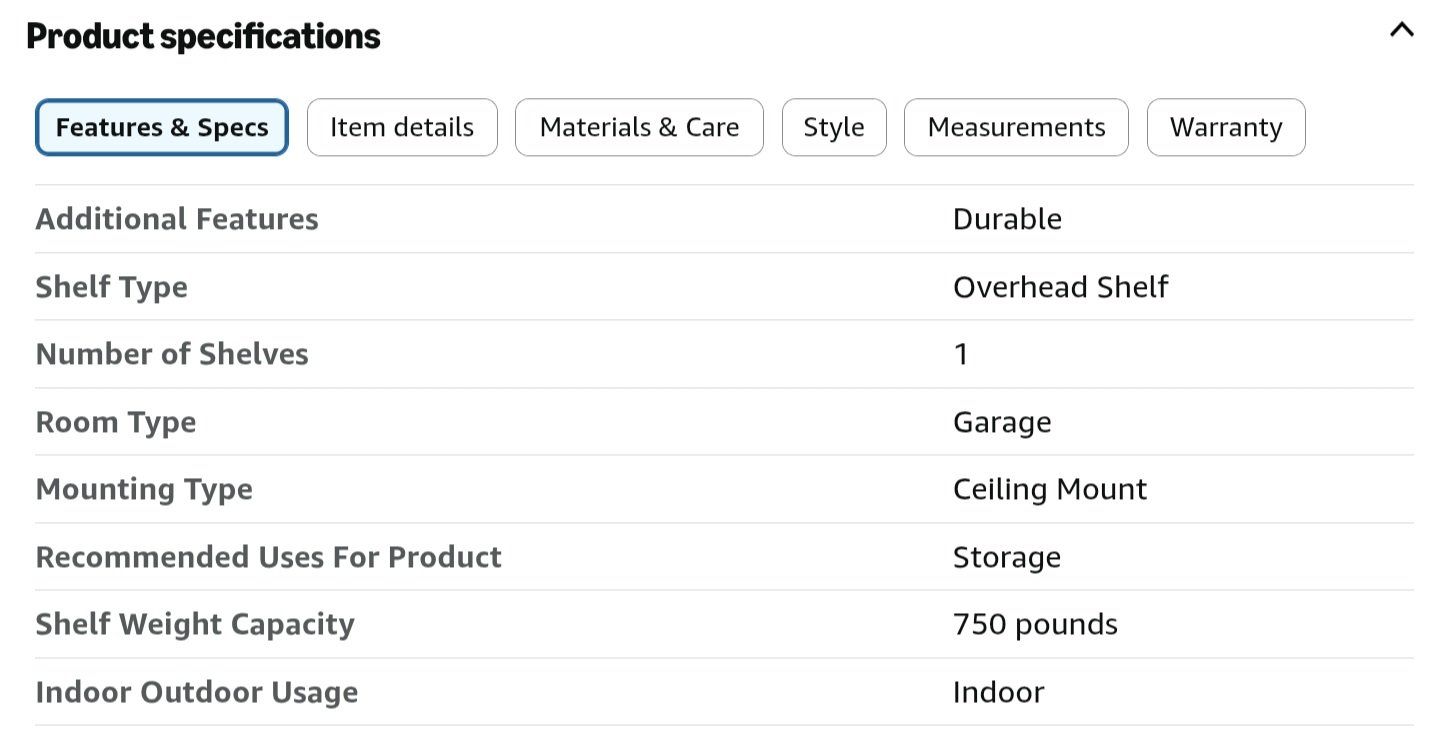The height and width of the screenshot is (730, 1440).
Task: Select the Overhead Shelf value
Action: [x=1060, y=287]
